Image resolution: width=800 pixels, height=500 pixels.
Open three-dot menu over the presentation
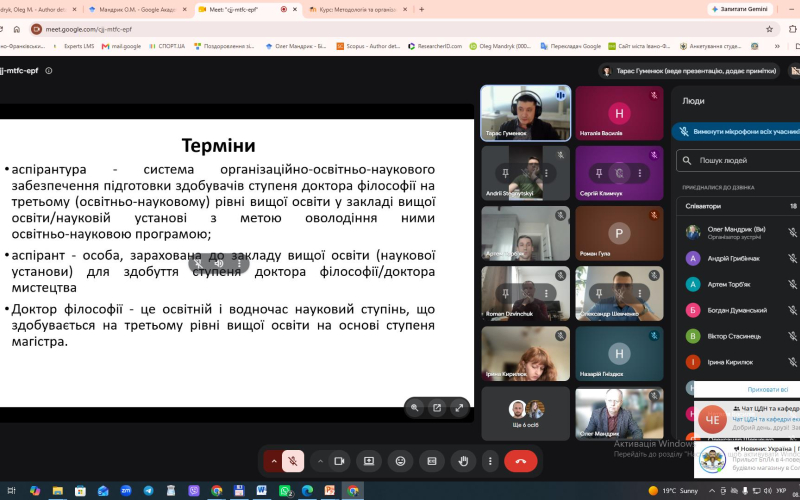(x=239, y=263)
